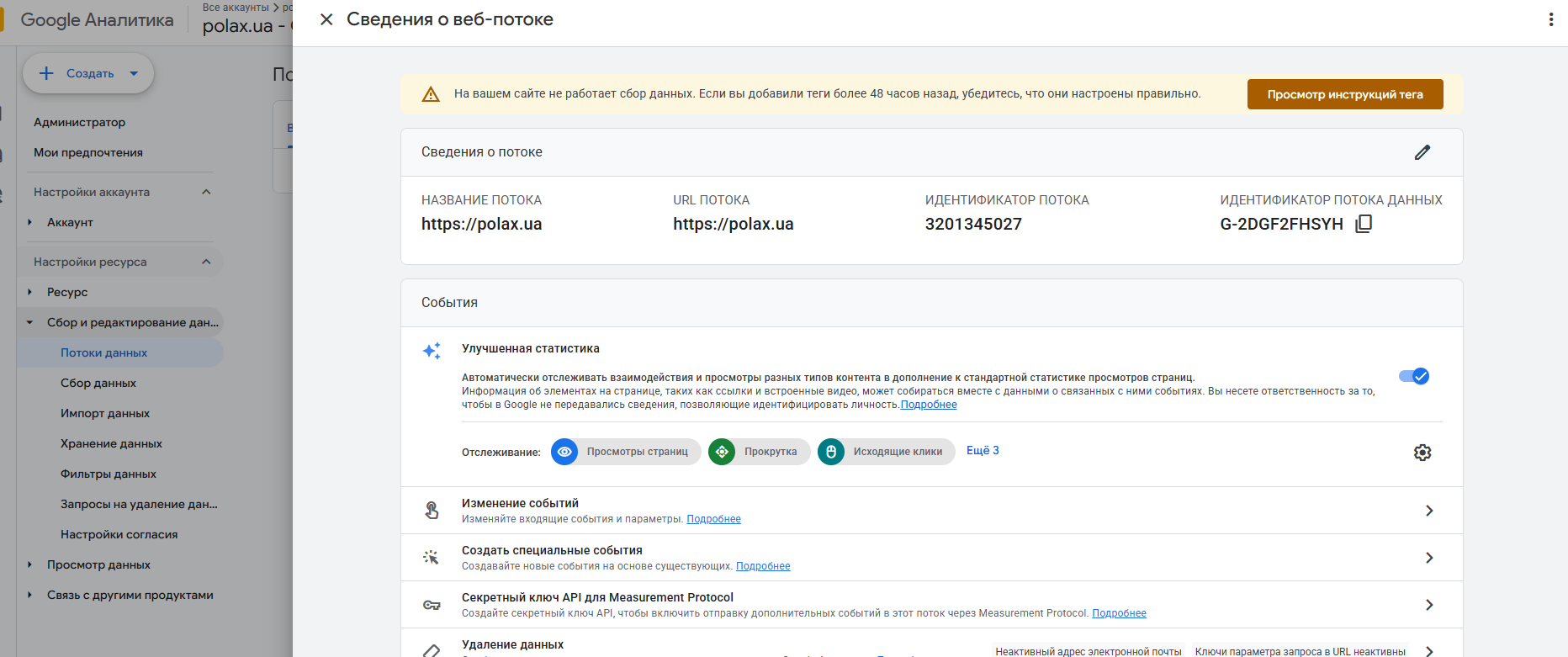1568x657 pixels.
Task: Click the plus icon on Создать button
Action: [x=46, y=73]
